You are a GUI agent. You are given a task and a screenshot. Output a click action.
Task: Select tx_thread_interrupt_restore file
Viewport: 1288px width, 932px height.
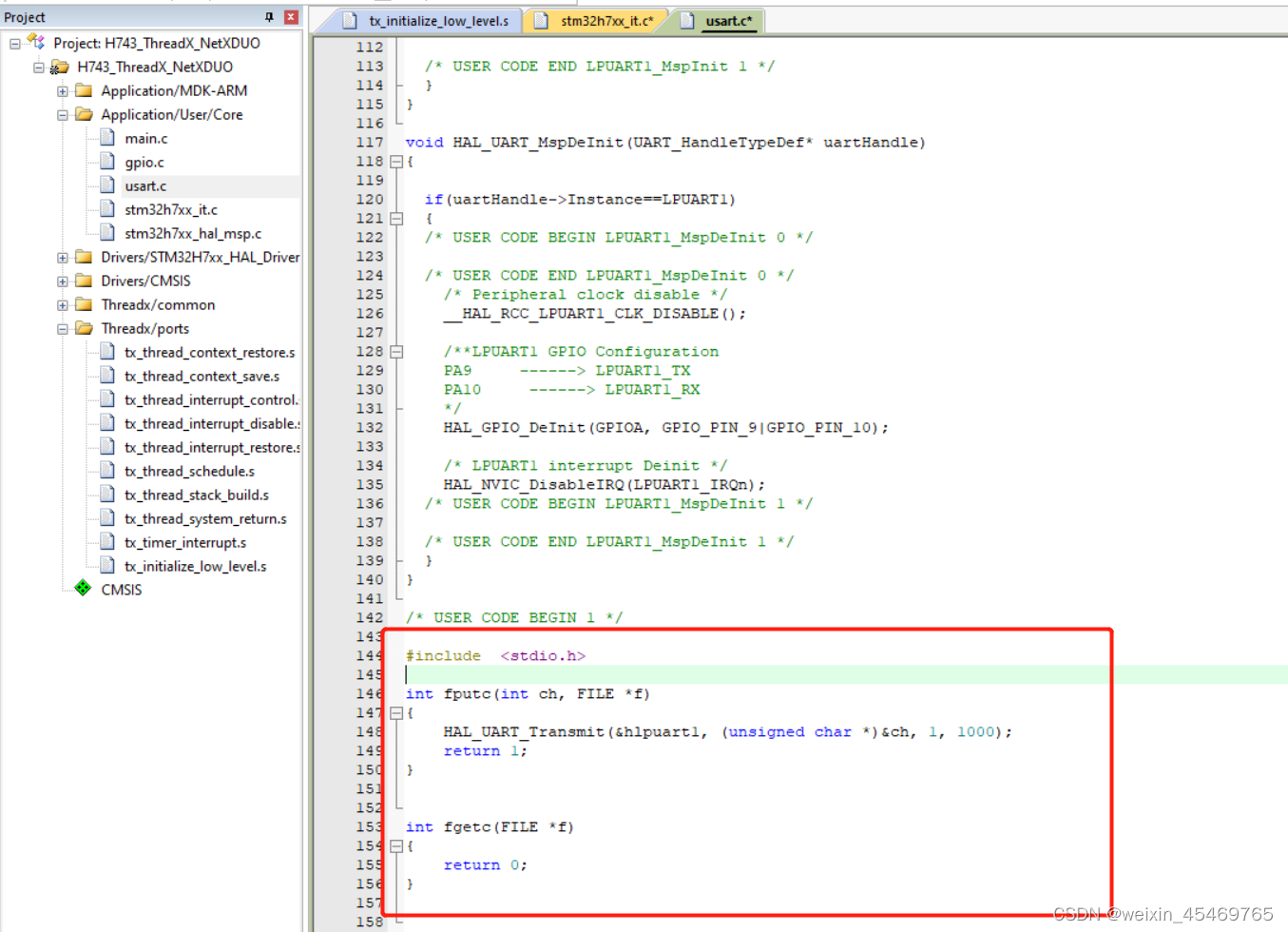[212, 448]
